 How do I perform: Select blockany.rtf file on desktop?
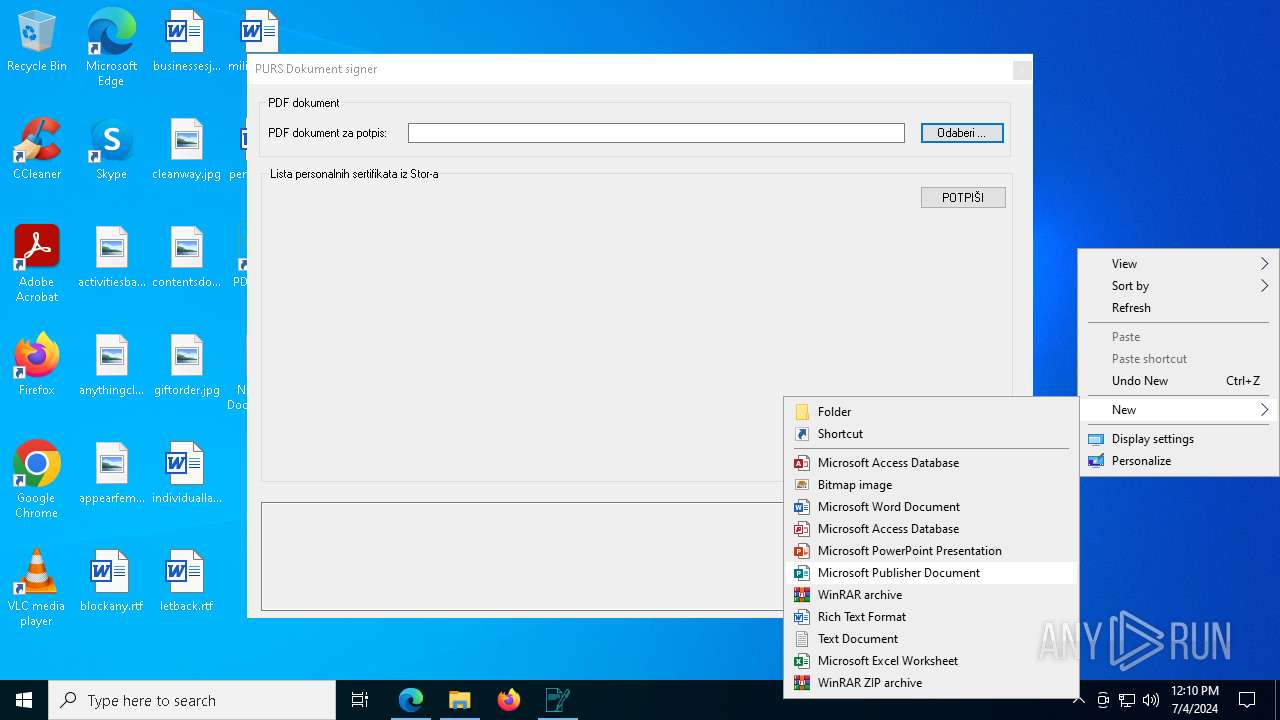[x=111, y=582]
